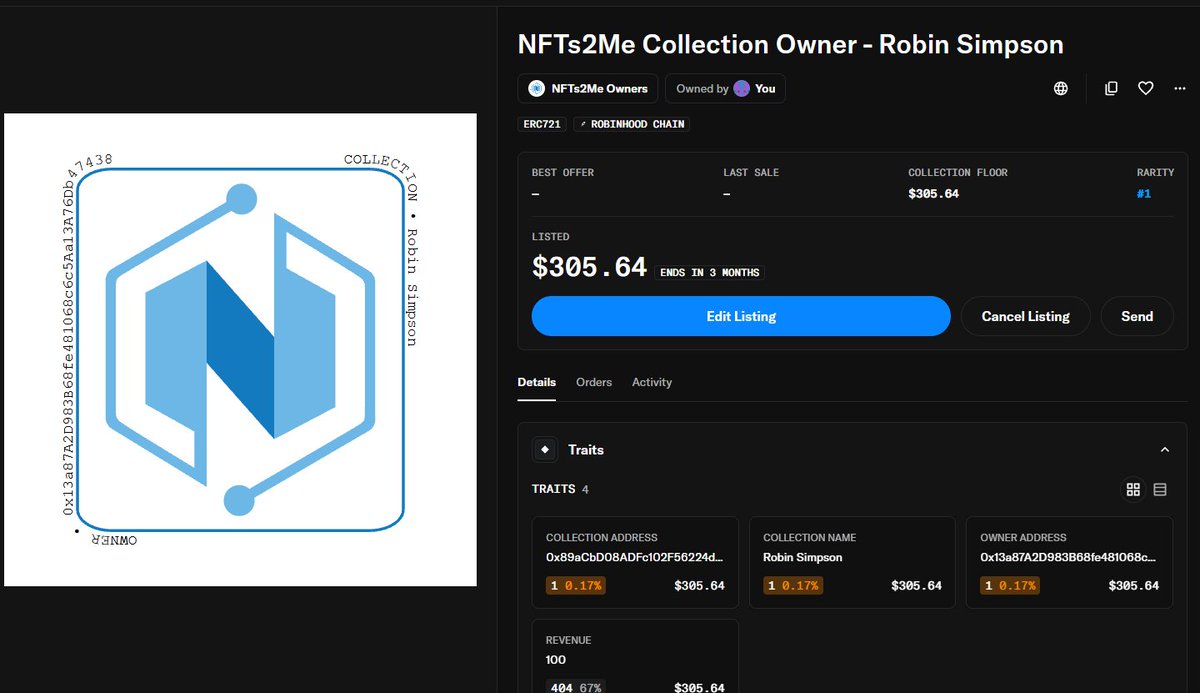Click the ERC721 tag
Viewport: 1200px width, 693px height.
point(543,124)
